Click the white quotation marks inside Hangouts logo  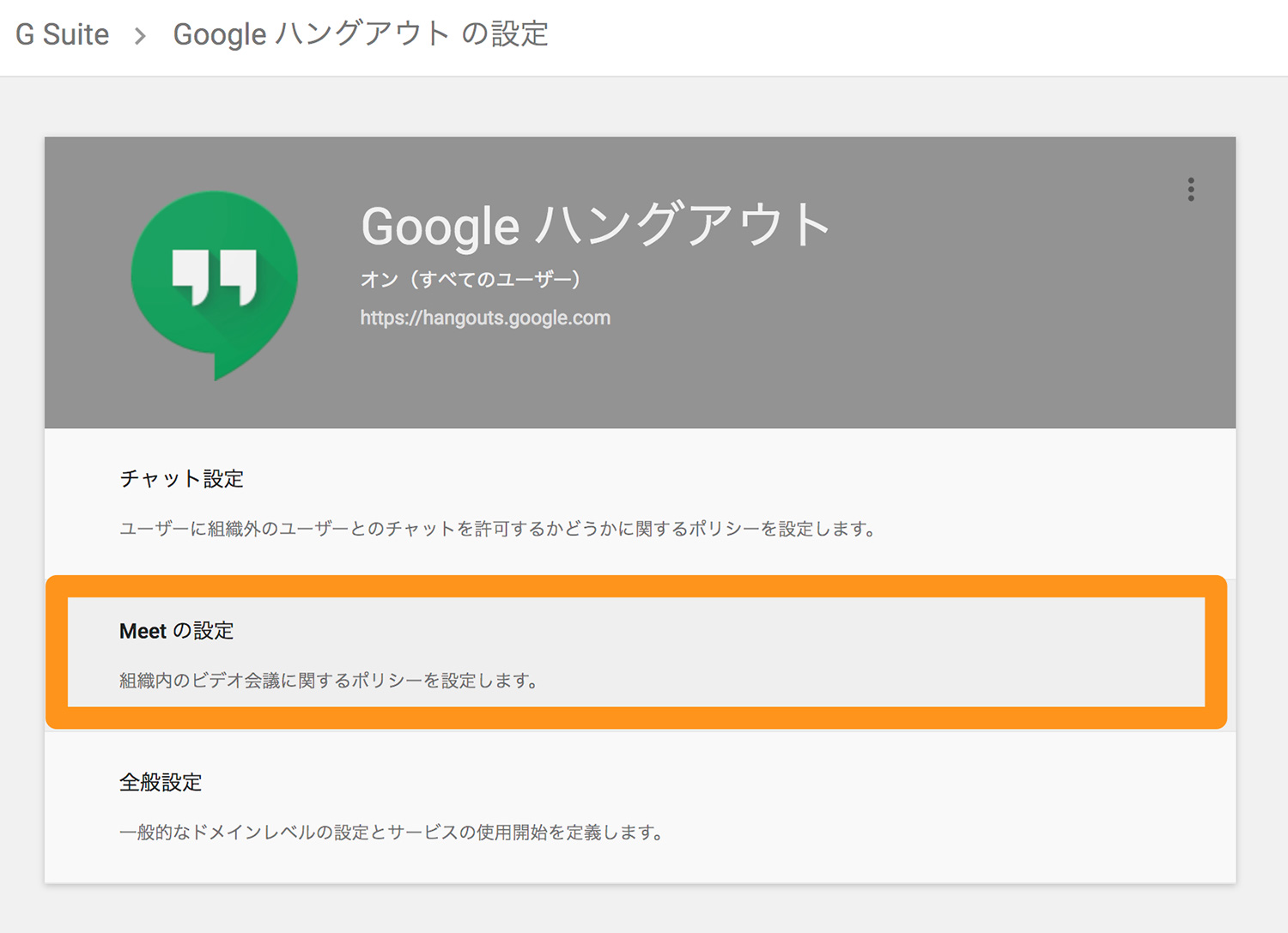tap(215, 276)
